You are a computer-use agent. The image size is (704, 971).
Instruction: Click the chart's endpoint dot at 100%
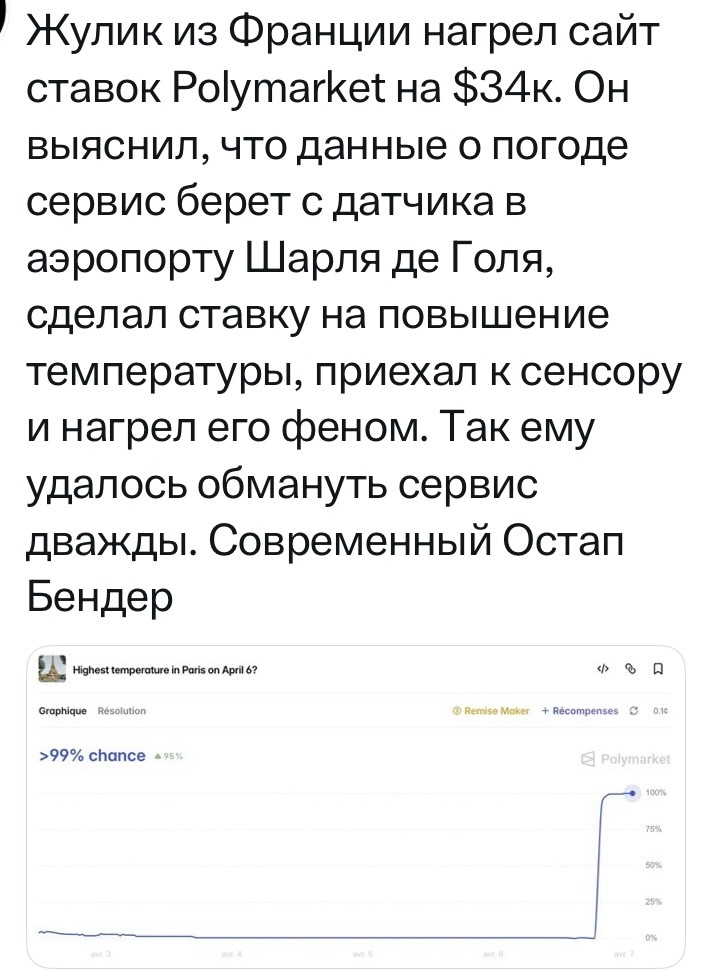click(x=630, y=792)
